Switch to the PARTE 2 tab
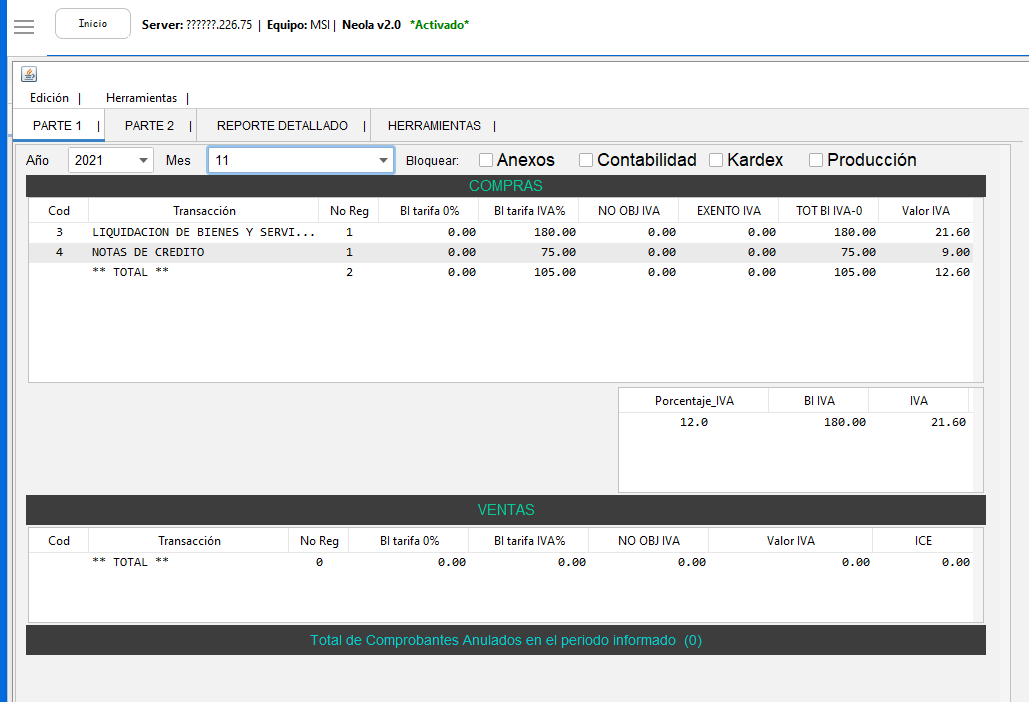The height and width of the screenshot is (702, 1029). 149,126
